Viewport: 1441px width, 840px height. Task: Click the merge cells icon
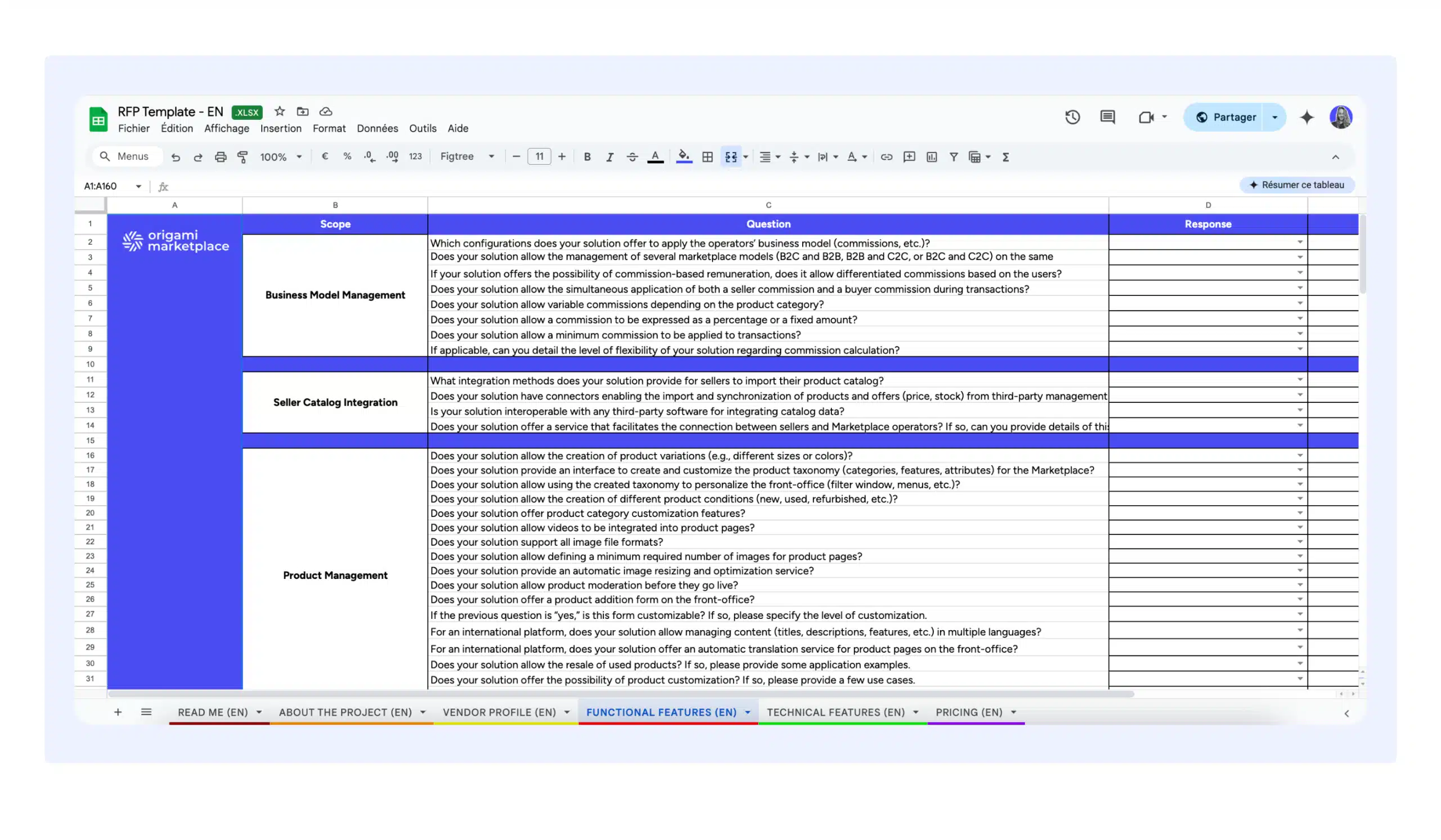[x=731, y=157]
